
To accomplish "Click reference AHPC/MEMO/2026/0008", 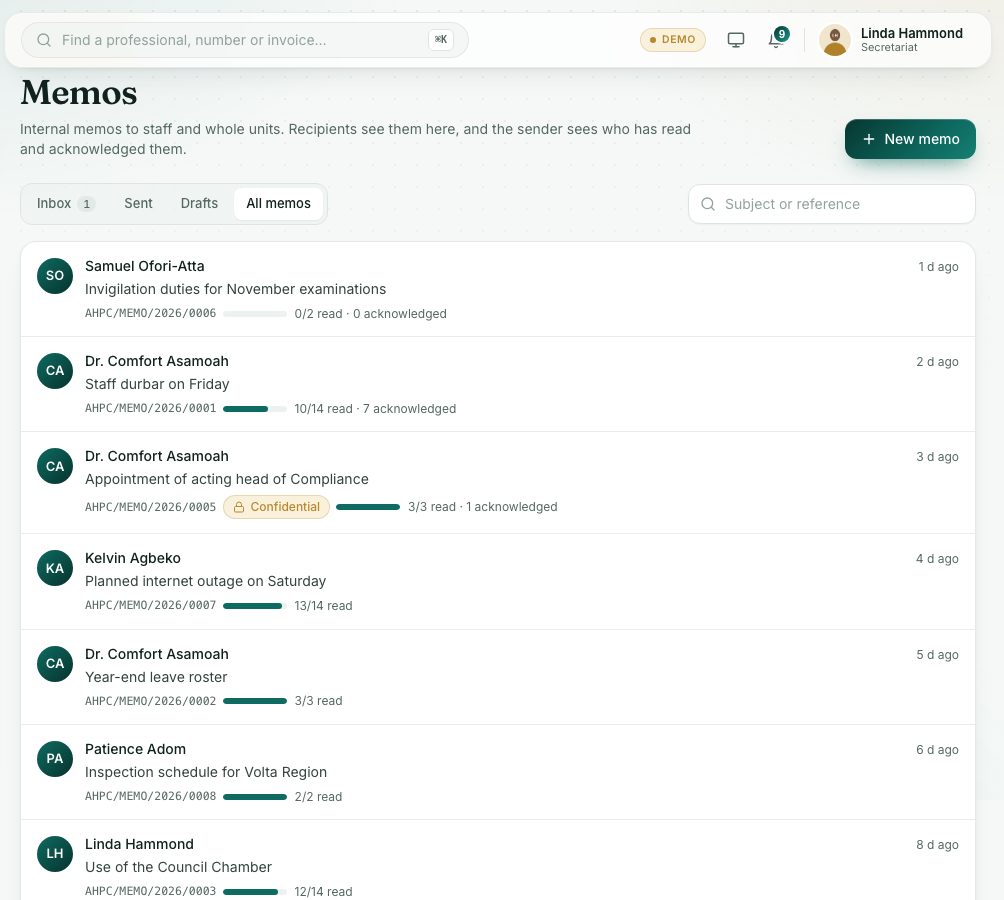I will click(x=150, y=796).
